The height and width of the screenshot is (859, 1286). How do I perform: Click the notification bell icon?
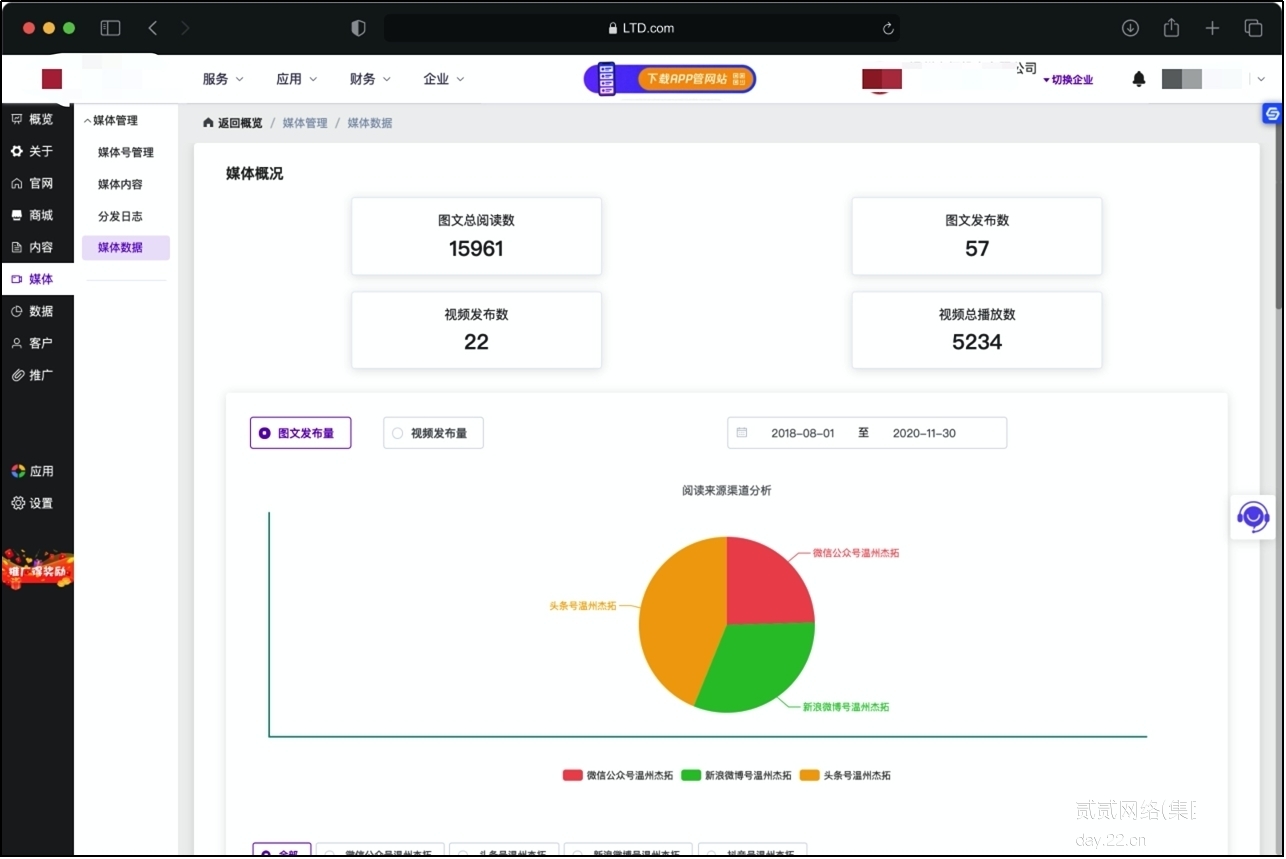click(1138, 79)
